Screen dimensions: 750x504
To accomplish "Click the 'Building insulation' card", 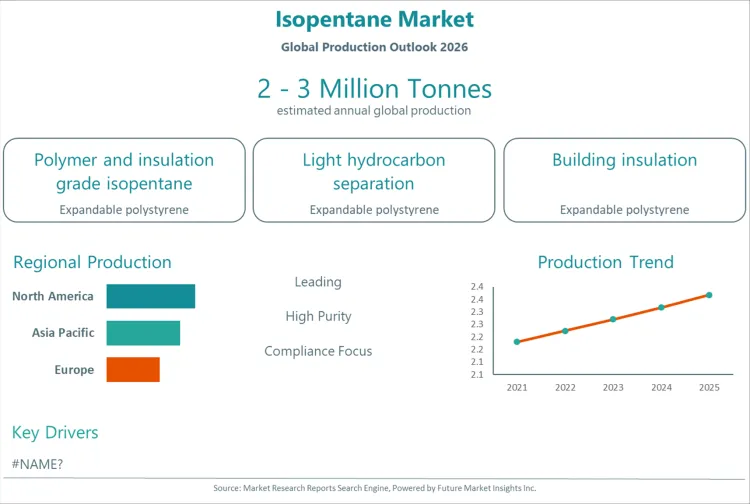I will click(x=625, y=180).
